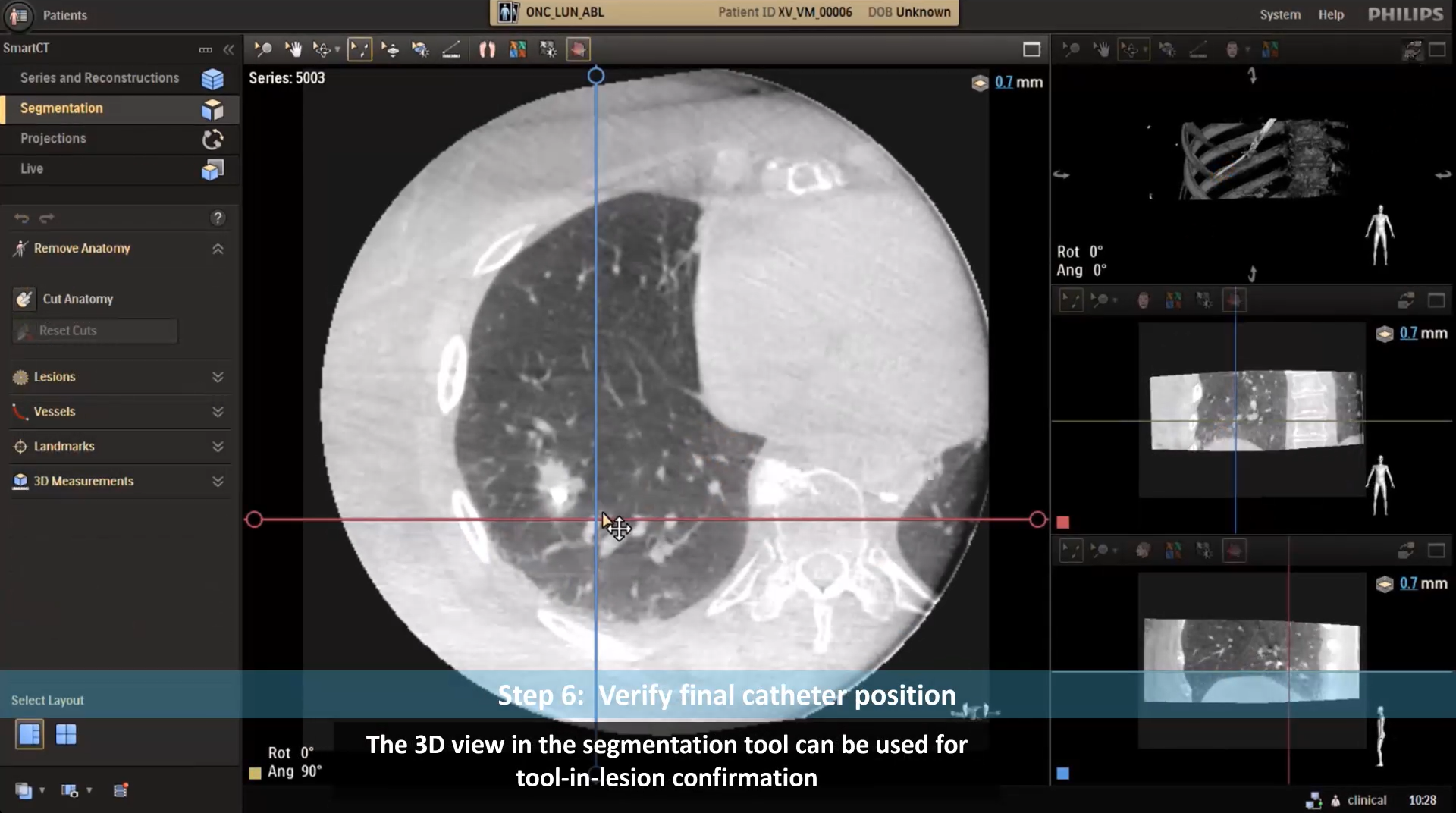Toggle the red slab view button in main toolbar
The width and height of the screenshot is (1456, 813).
(578, 49)
